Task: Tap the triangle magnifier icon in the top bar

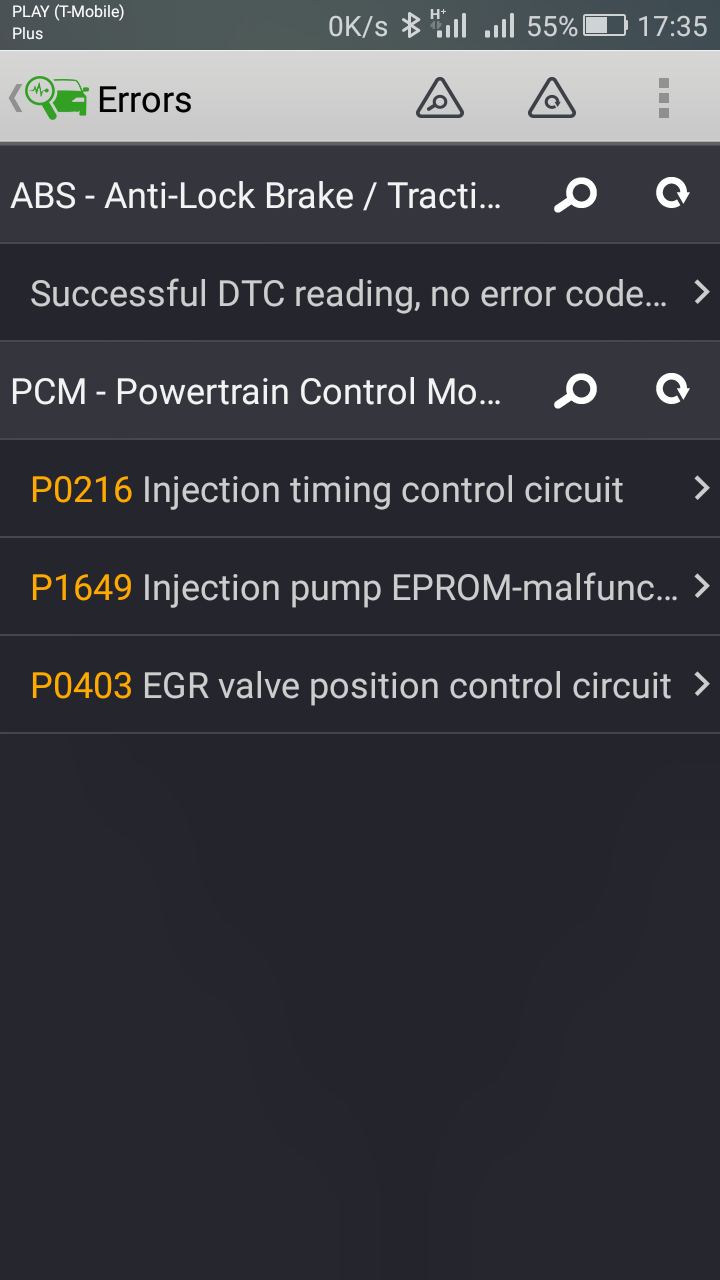Action: coord(439,99)
